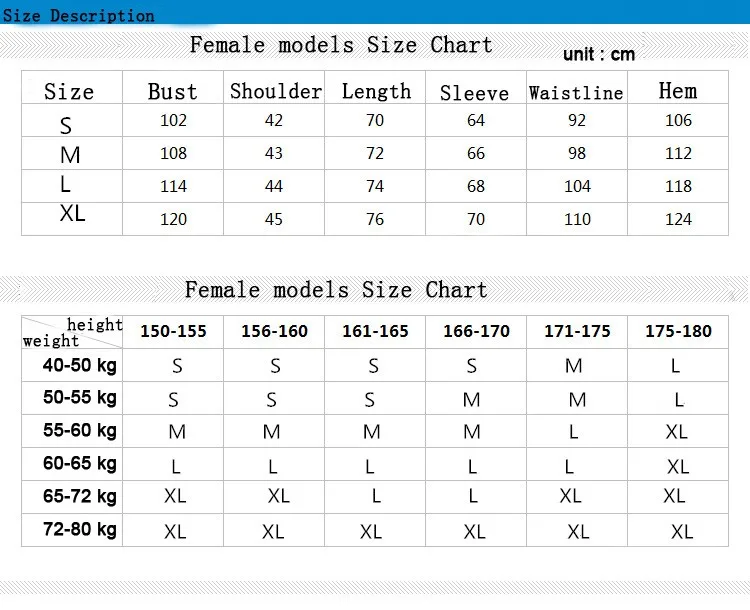Select the XL row label in first table
Screen dimensions: 750x610
[x=72, y=213]
